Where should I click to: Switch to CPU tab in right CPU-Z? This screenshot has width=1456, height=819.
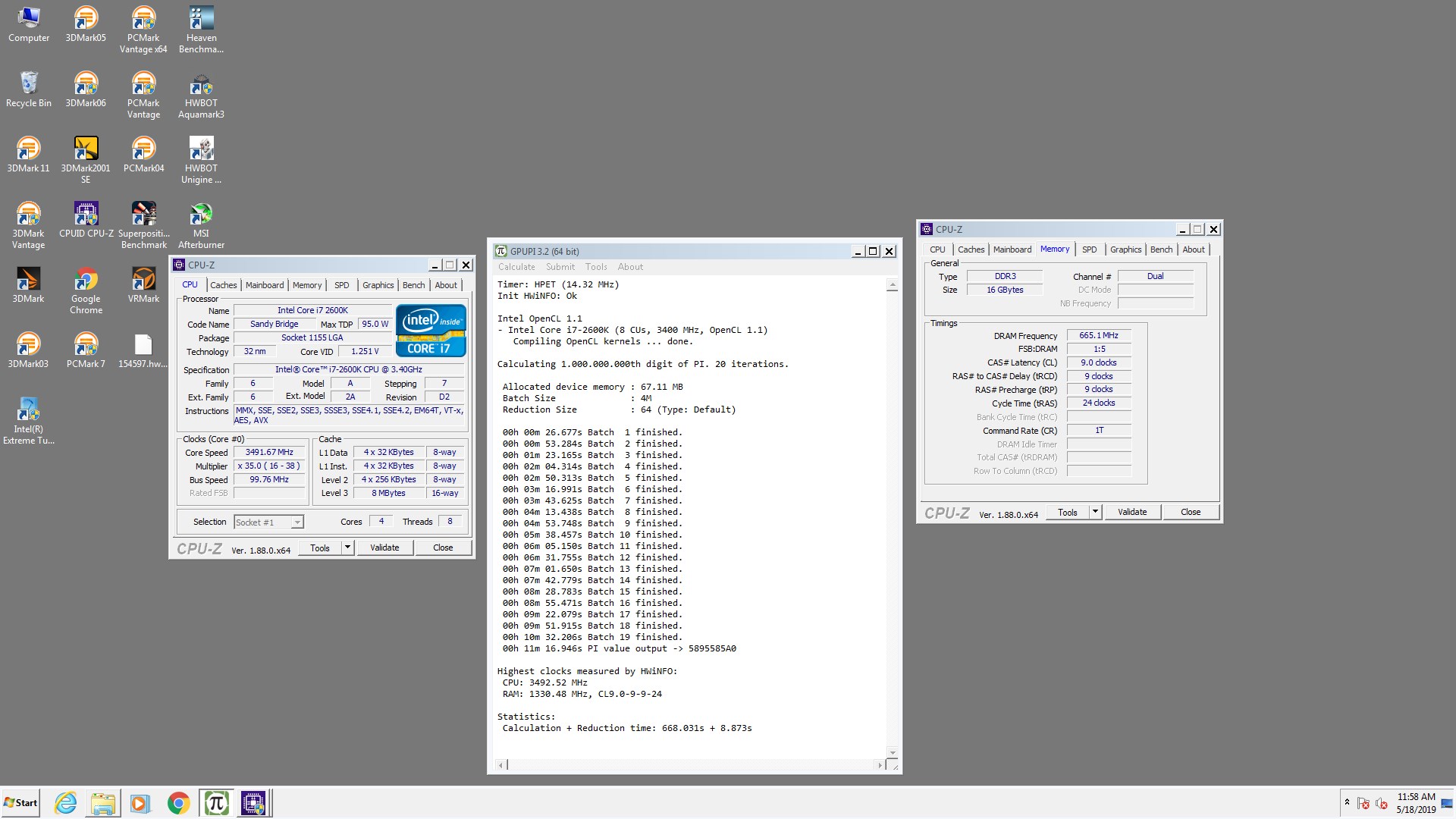937,249
